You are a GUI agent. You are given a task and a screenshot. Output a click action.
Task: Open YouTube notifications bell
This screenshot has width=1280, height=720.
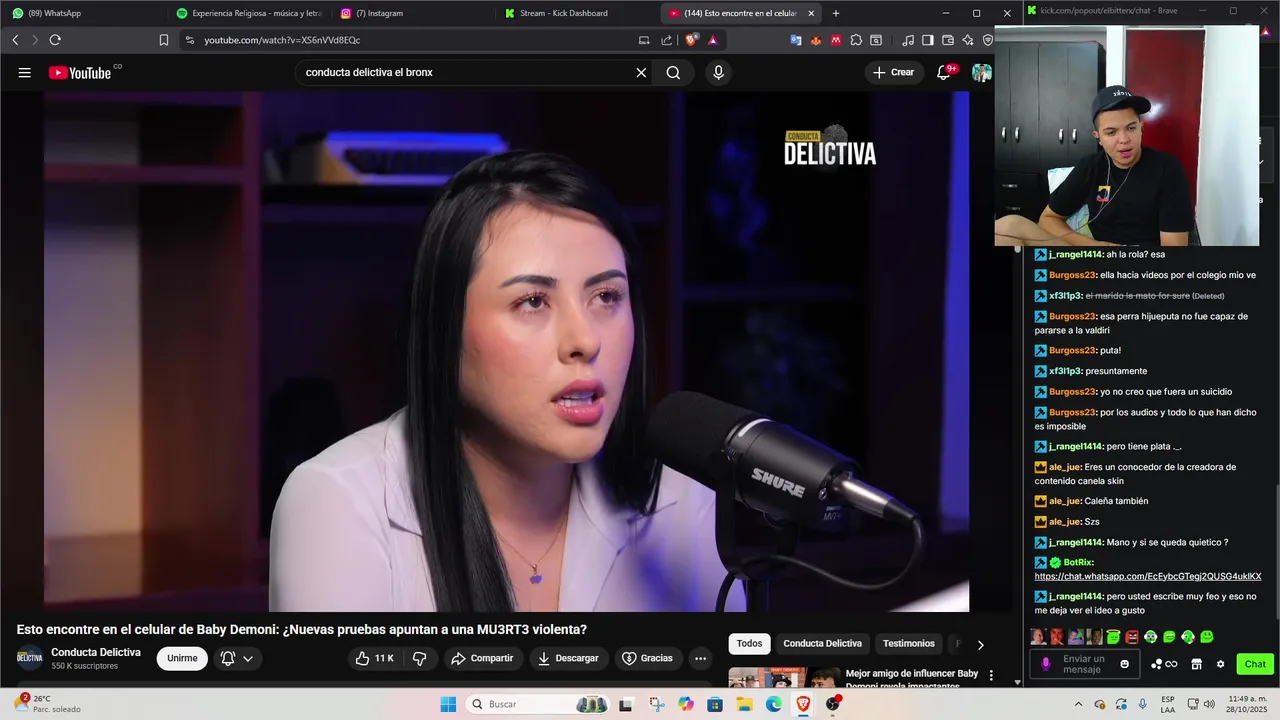point(944,72)
